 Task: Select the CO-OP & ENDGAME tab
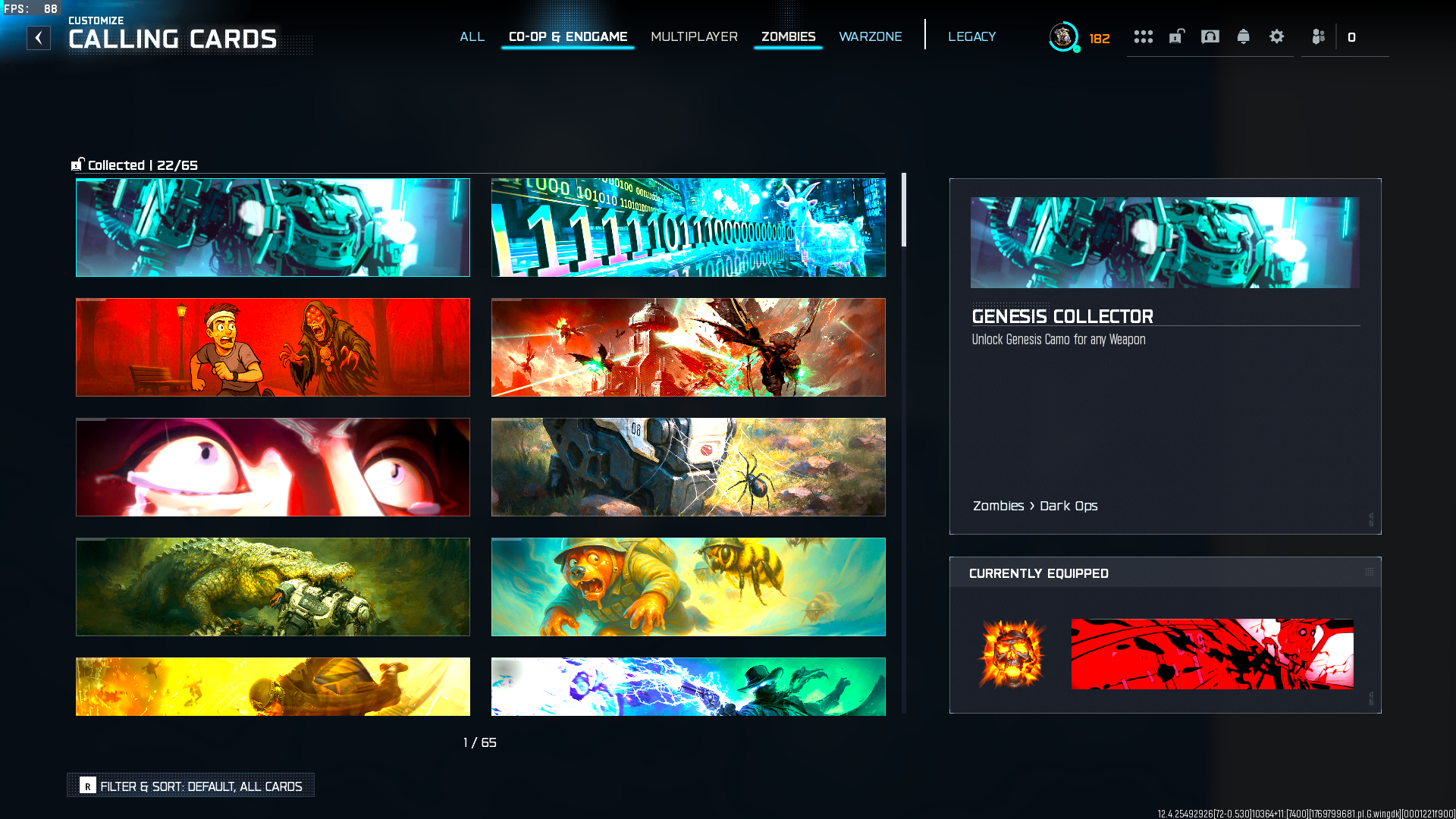coord(568,36)
